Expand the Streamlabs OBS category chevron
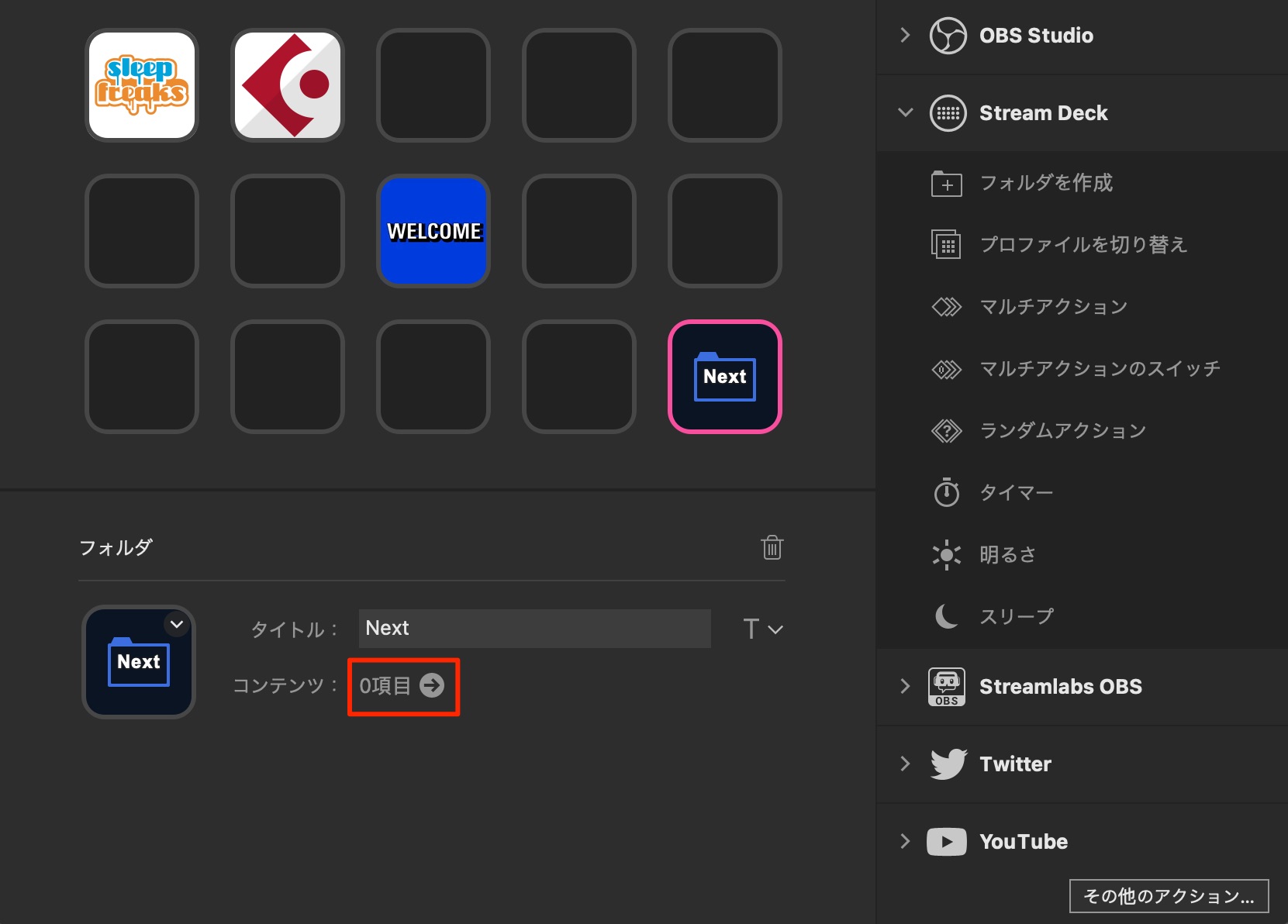This screenshot has height=924, width=1288. click(x=905, y=686)
